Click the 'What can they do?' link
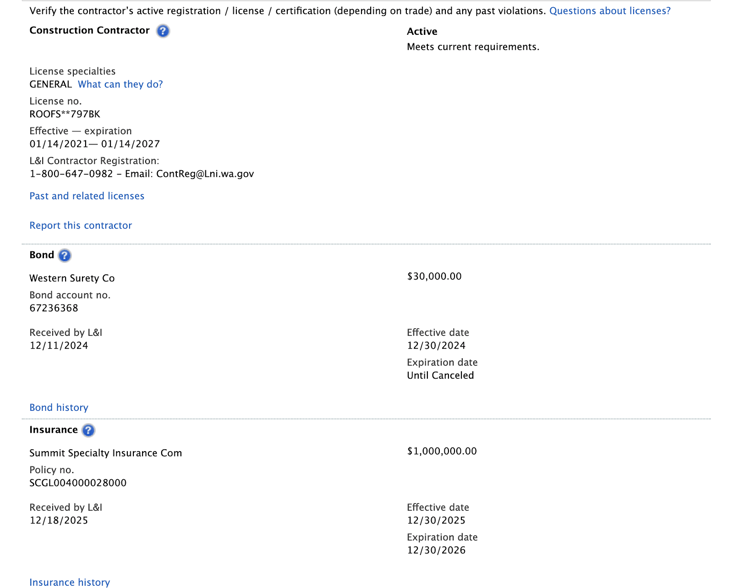This screenshot has width=733, height=588. pyautogui.click(x=120, y=85)
